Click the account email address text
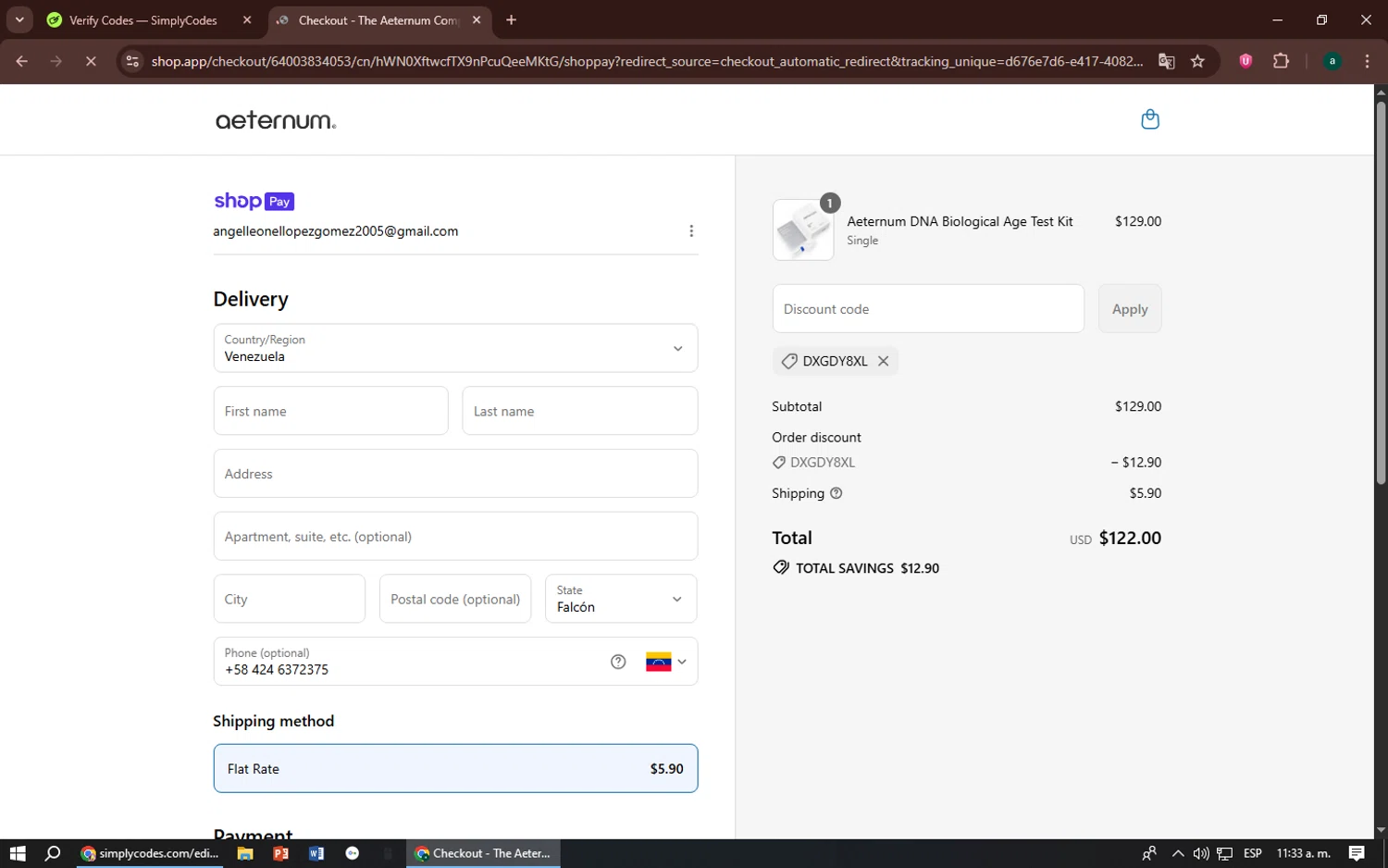This screenshot has height=868, width=1388. [x=336, y=231]
